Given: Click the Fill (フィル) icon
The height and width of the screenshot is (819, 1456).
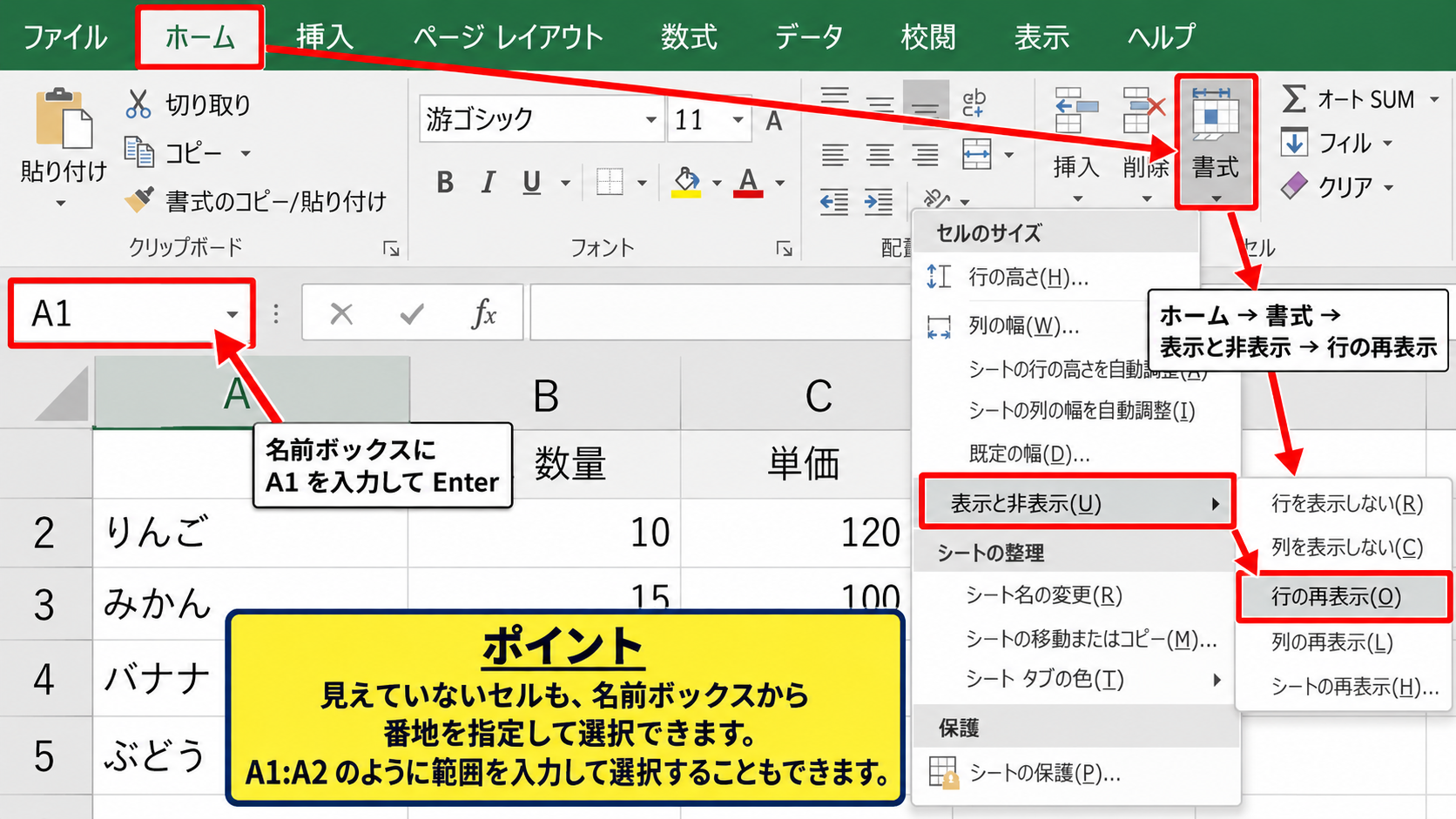Looking at the screenshot, I should click(1294, 142).
